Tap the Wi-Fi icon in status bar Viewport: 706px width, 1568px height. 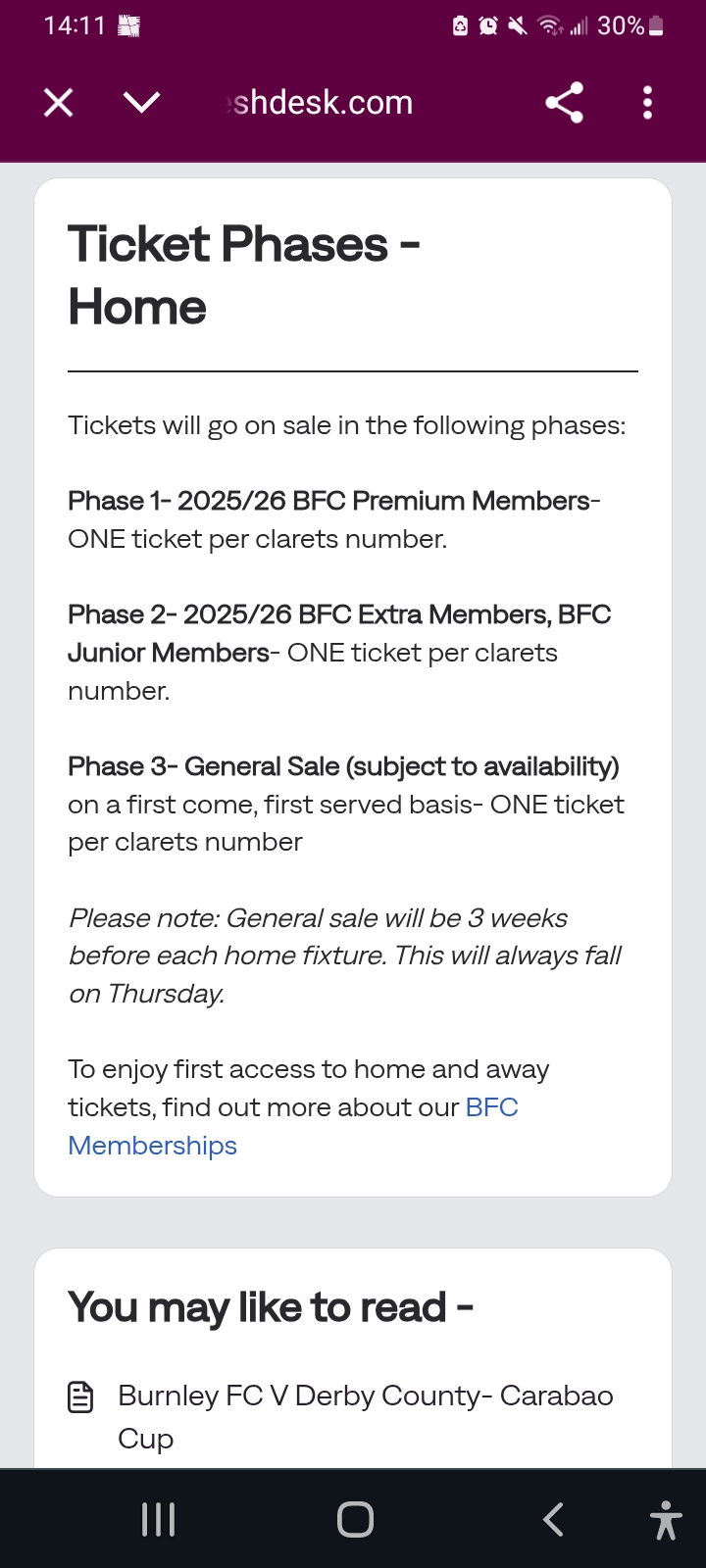pos(550,26)
